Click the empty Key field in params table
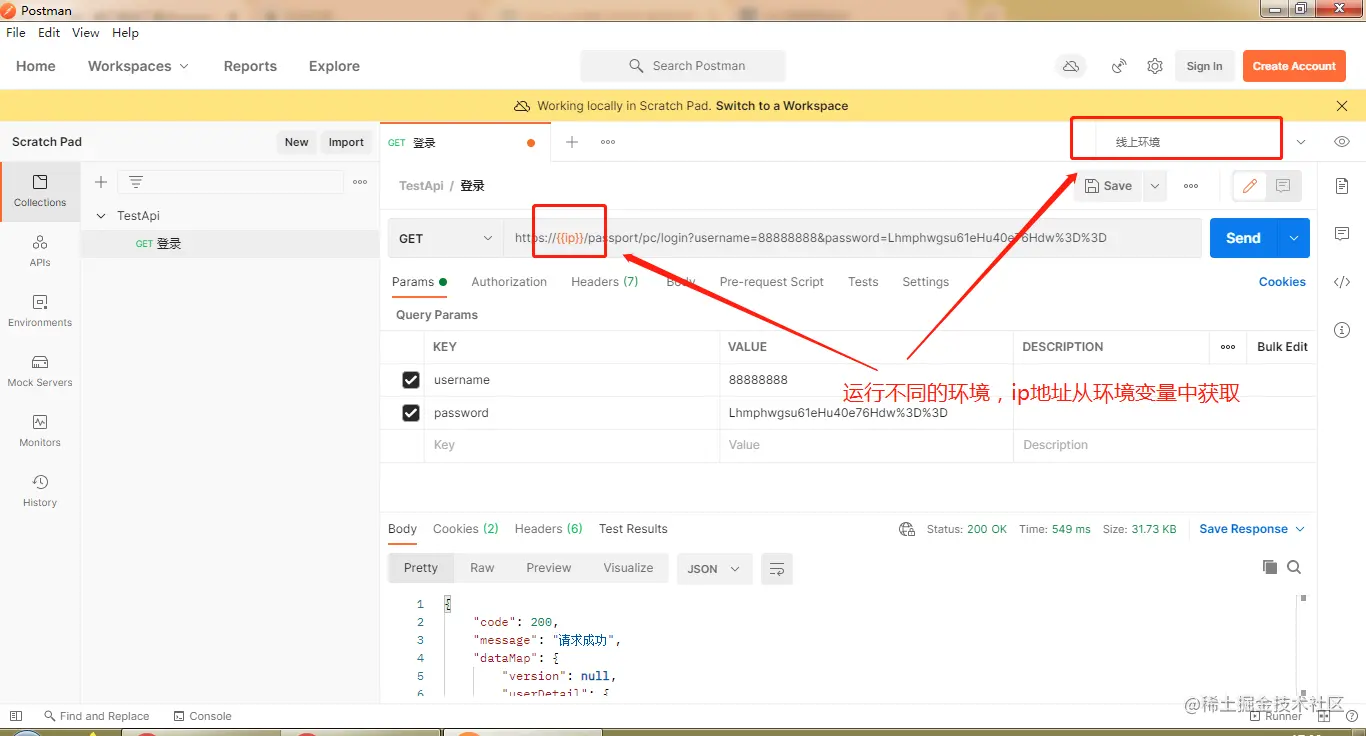1366x736 pixels. tap(570, 445)
